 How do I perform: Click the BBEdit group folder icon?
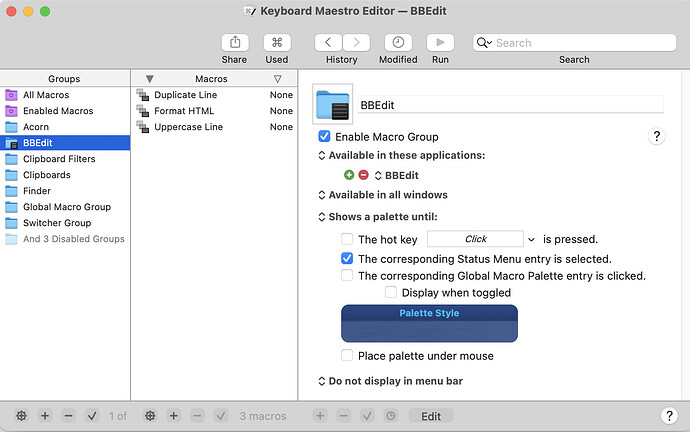click(333, 104)
